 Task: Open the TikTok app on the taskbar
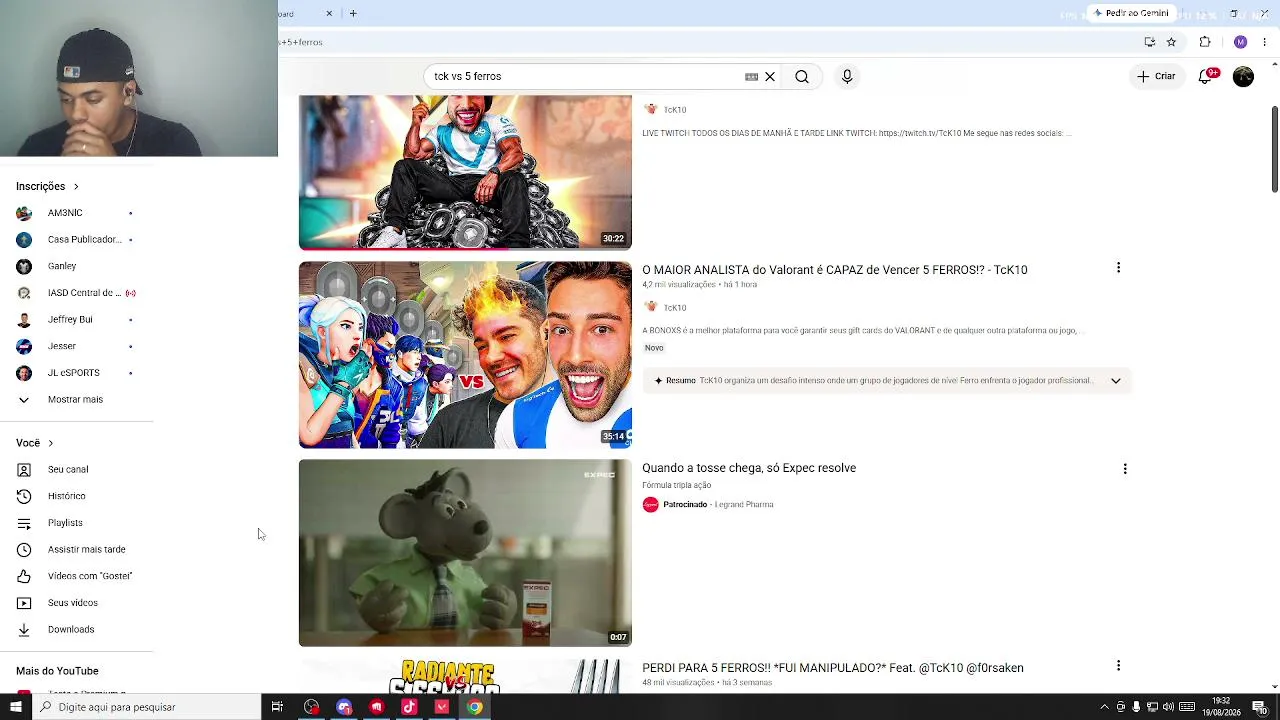409,707
